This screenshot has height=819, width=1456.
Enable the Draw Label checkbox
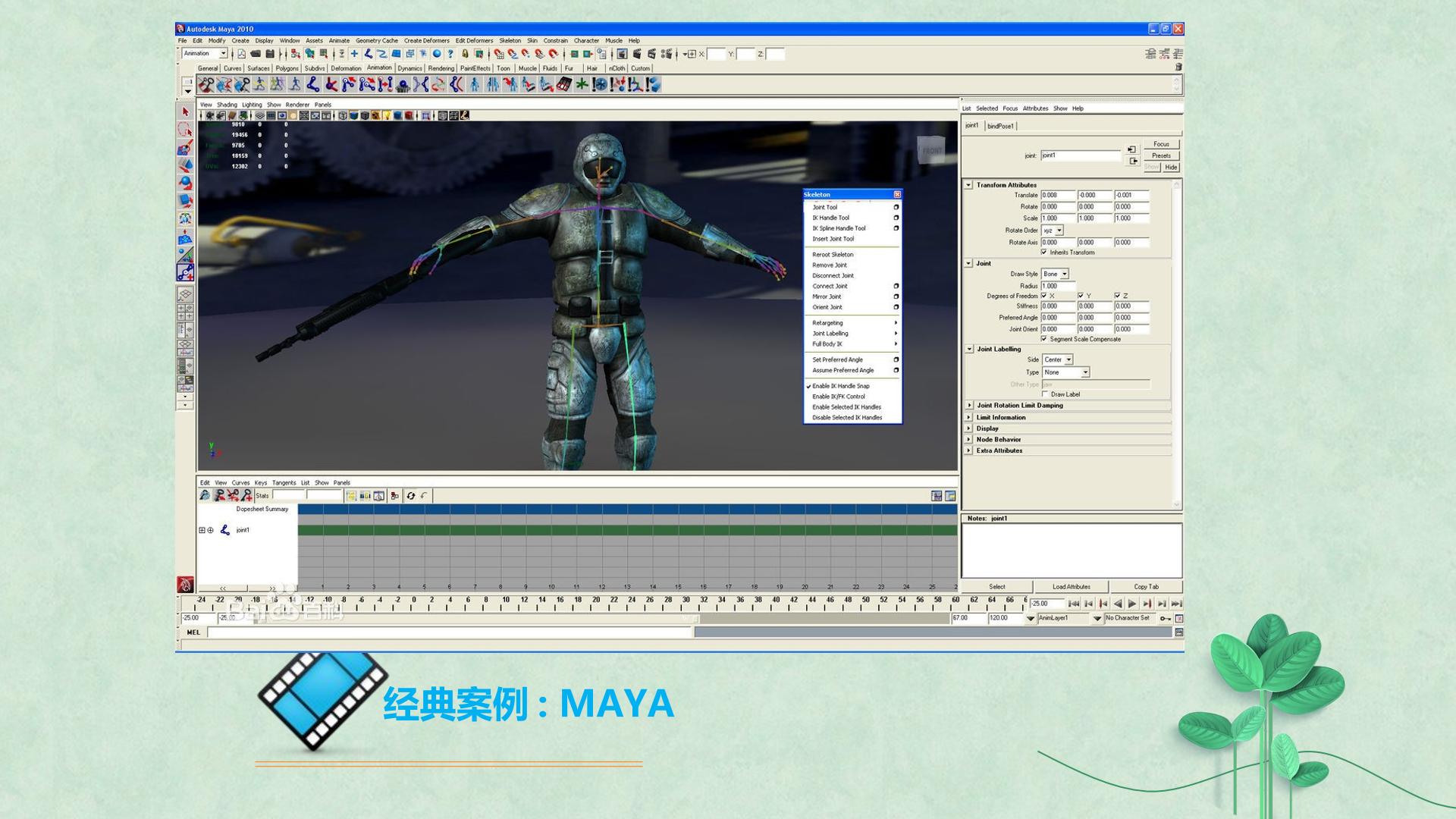click(1046, 394)
